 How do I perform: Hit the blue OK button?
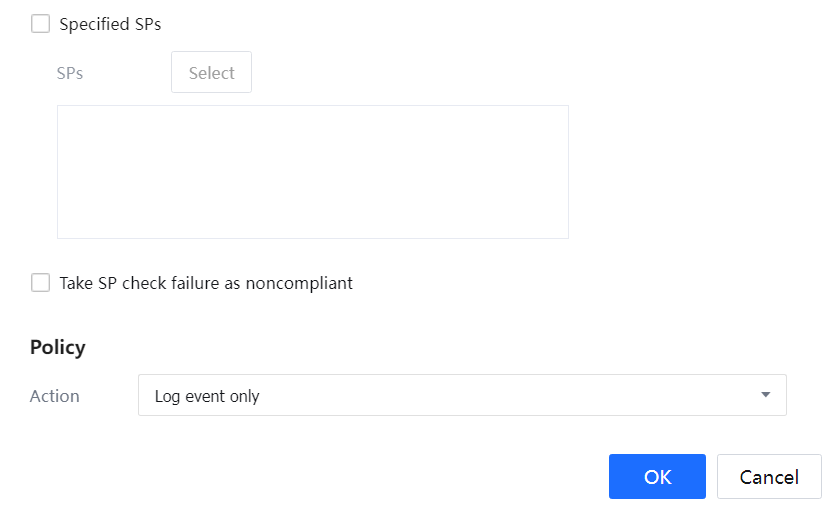(x=657, y=477)
